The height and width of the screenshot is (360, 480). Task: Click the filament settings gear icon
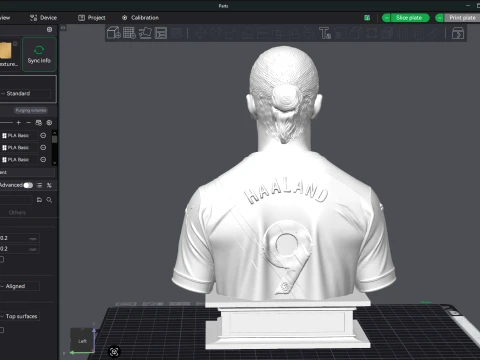49,123
